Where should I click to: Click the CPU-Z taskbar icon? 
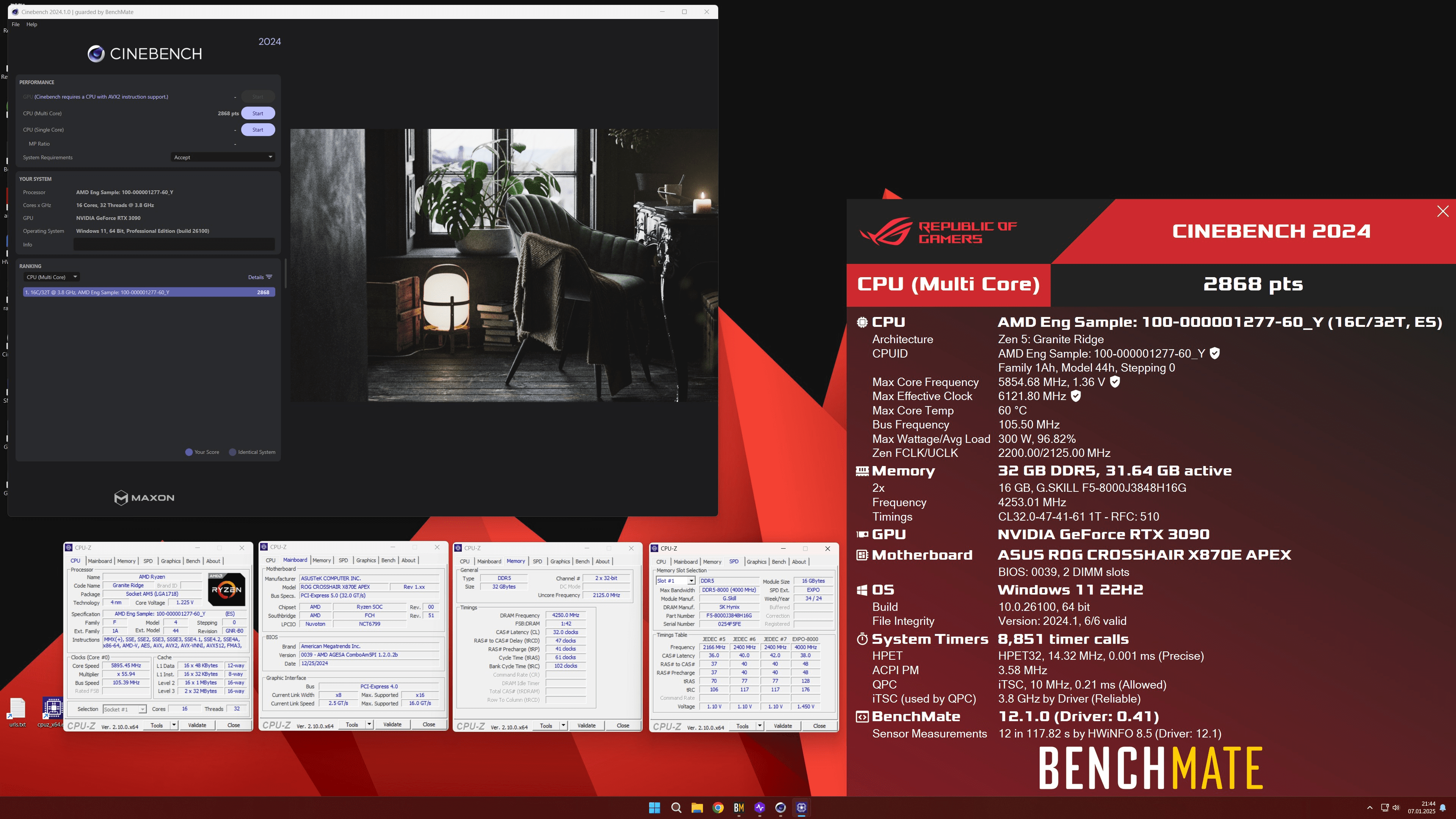(x=802, y=808)
